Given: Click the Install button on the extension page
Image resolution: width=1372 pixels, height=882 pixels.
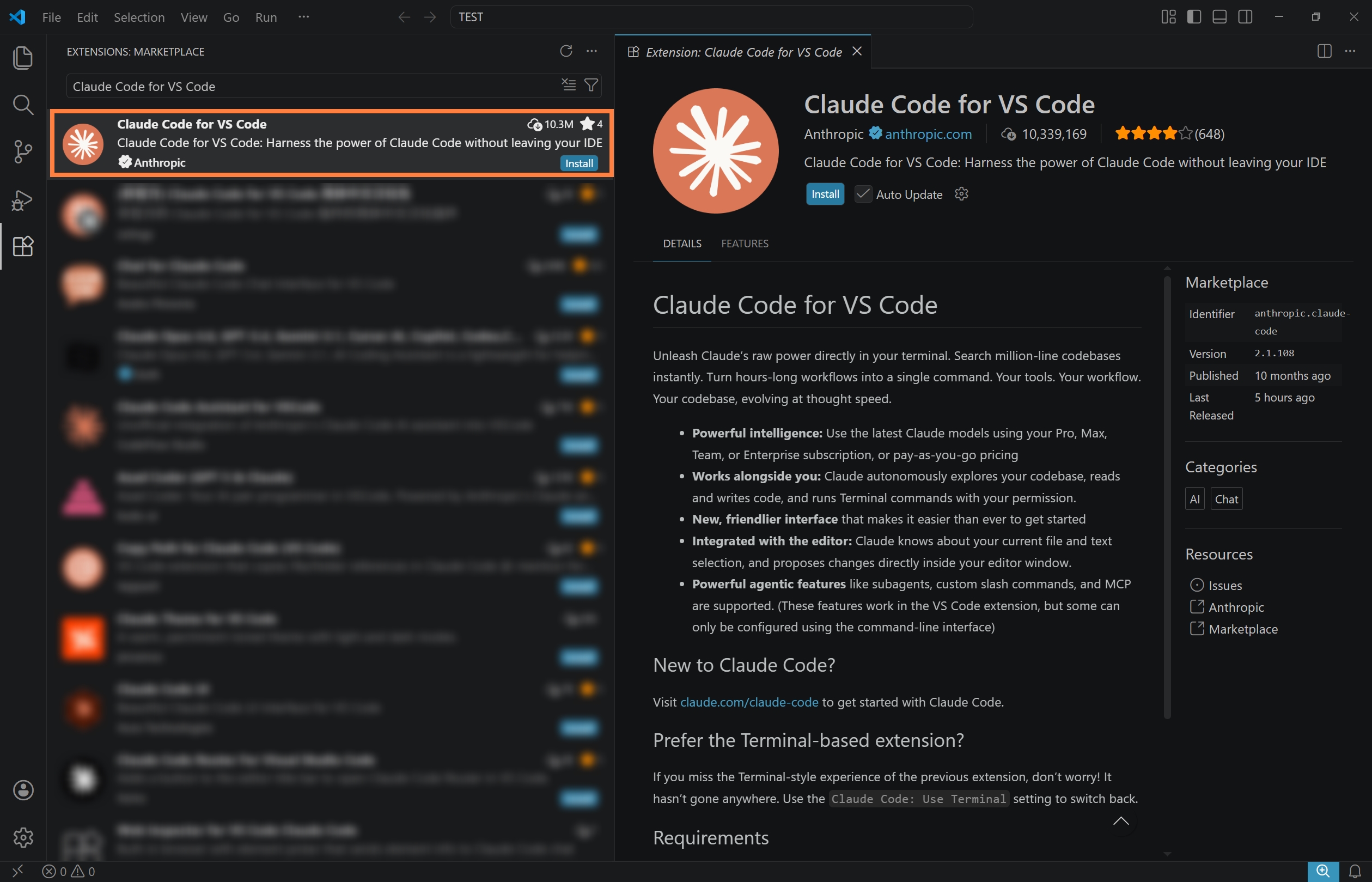Looking at the screenshot, I should 825,194.
